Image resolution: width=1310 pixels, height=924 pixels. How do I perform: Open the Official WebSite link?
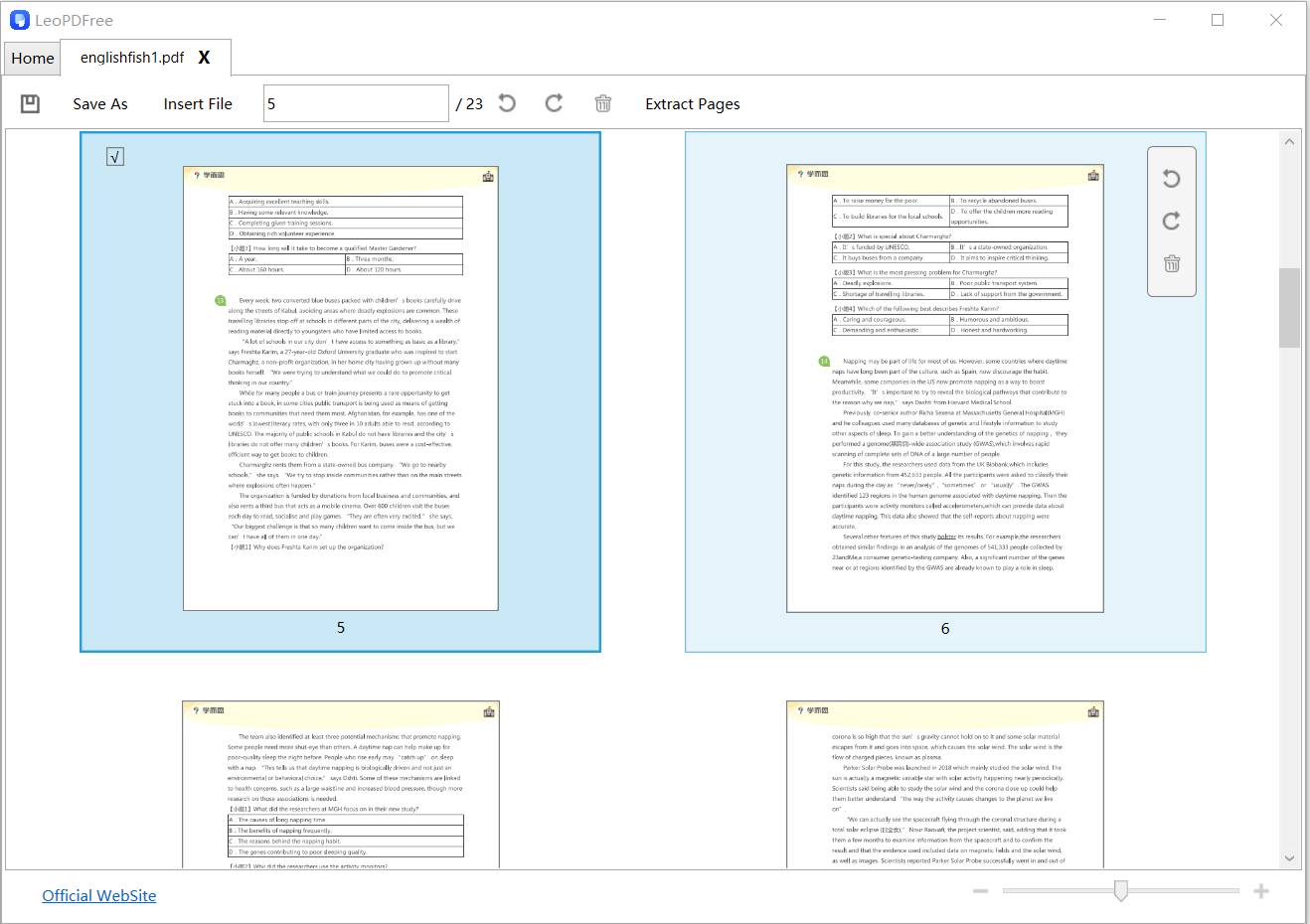[99, 895]
